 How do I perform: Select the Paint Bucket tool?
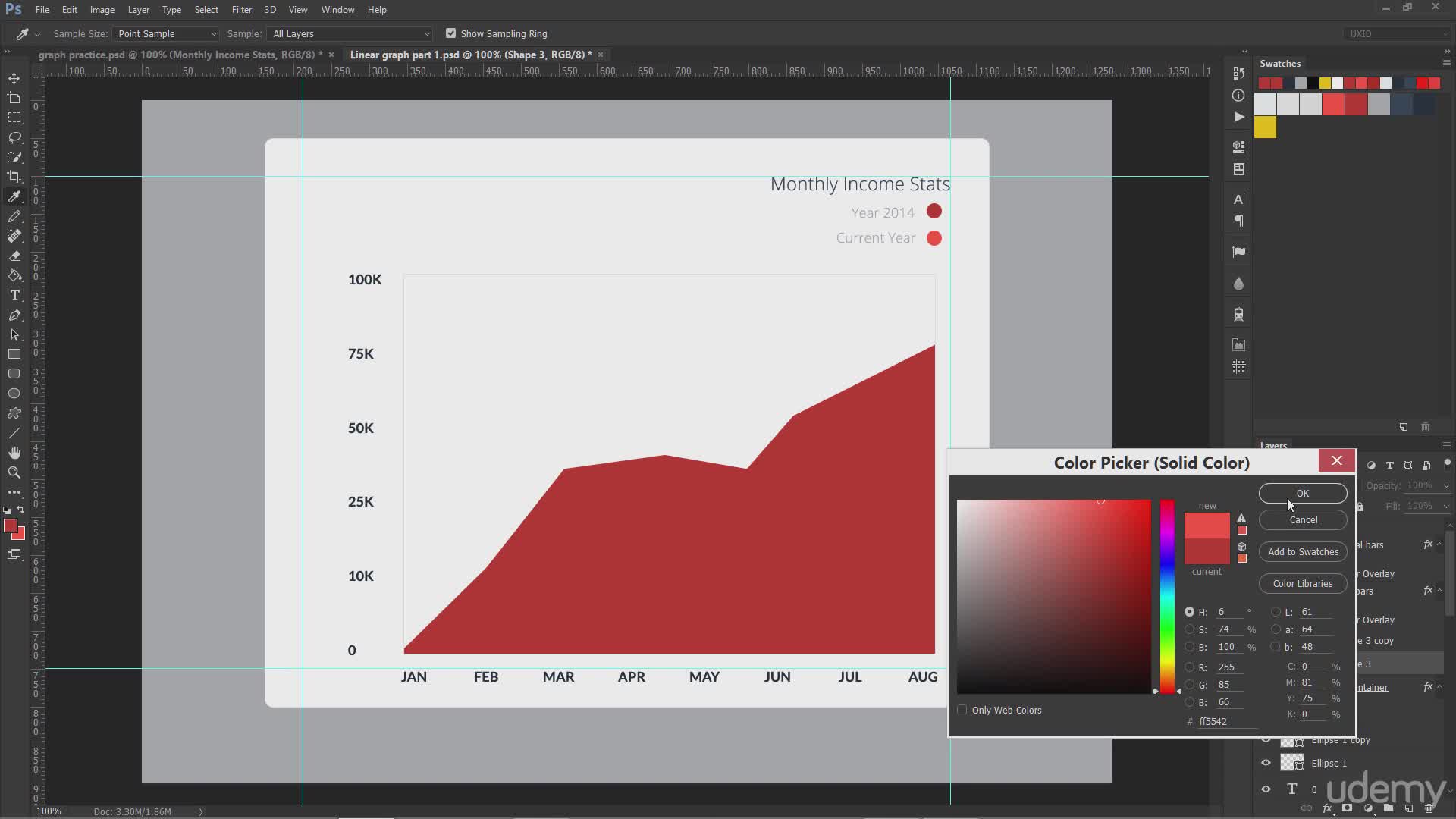tap(14, 275)
